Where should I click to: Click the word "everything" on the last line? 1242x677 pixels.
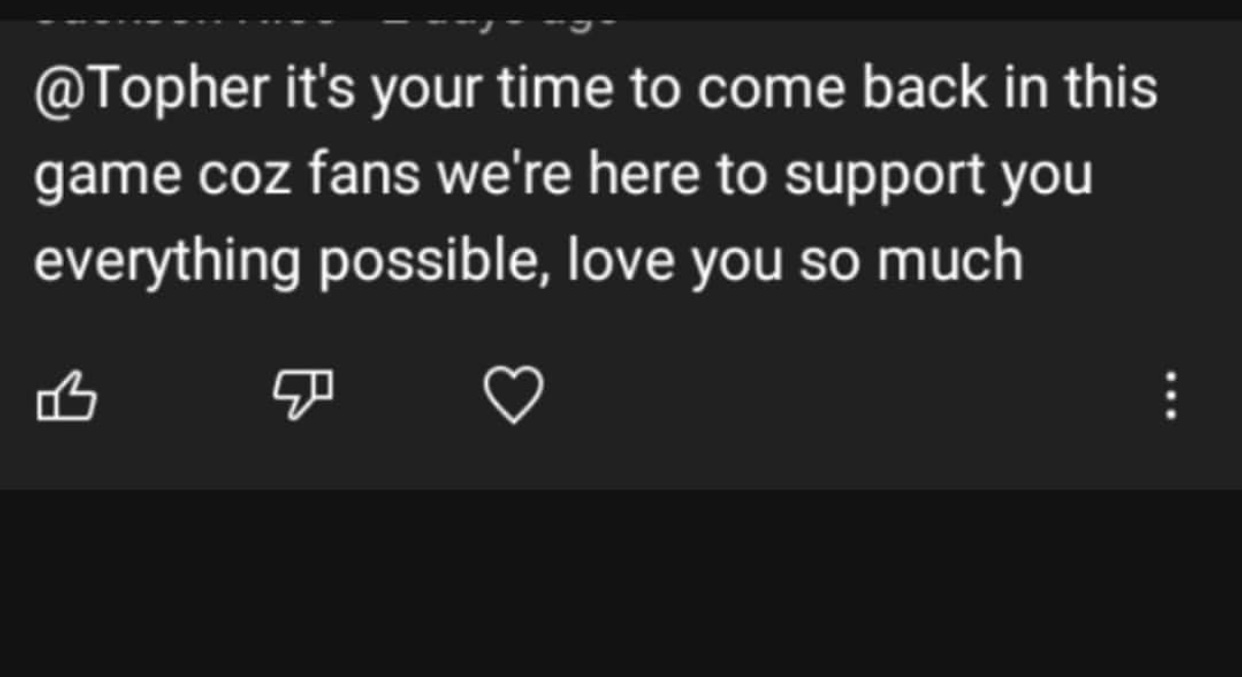coord(167,262)
